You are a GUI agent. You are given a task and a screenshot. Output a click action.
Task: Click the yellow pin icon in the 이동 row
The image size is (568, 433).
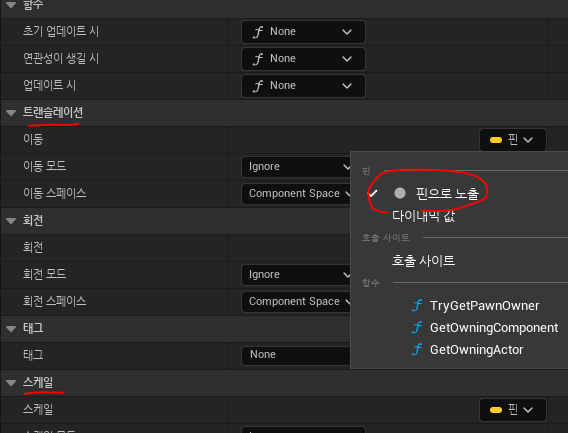click(496, 140)
